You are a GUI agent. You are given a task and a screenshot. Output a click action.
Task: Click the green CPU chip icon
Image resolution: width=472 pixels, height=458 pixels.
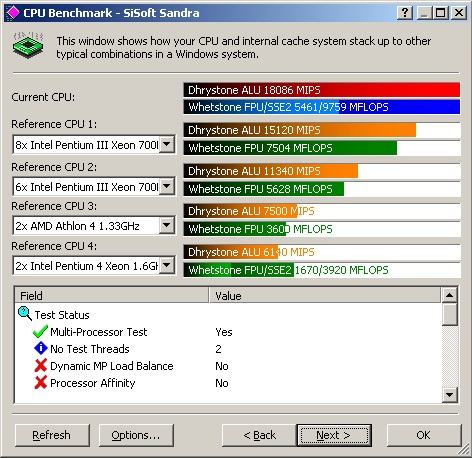coord(28,46)
